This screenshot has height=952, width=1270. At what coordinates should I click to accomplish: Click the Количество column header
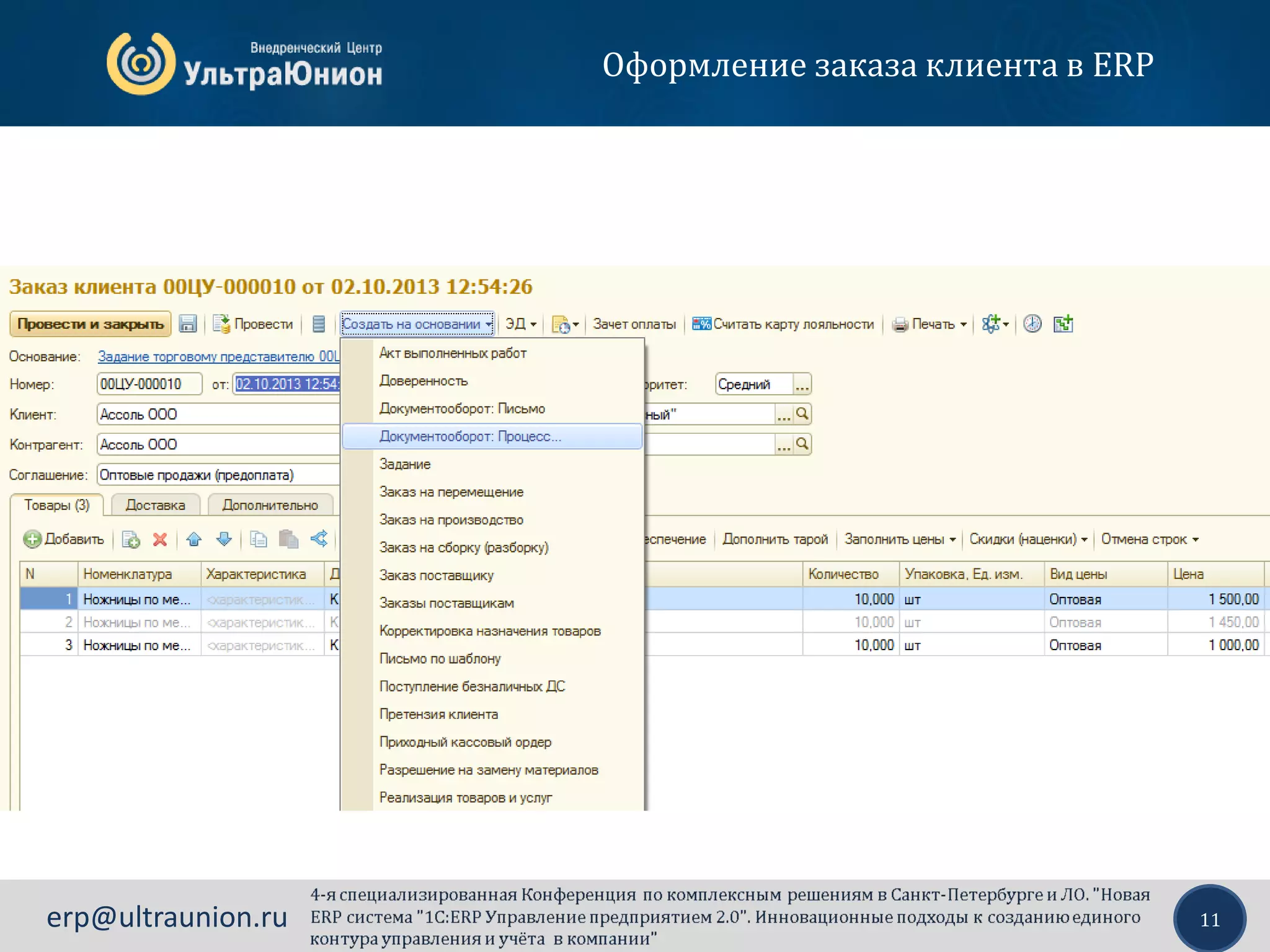point(851,574)
